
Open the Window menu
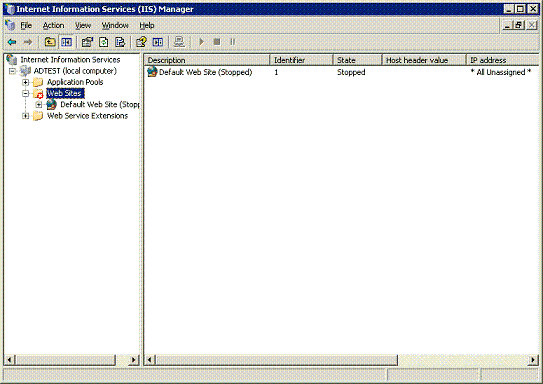click(115, 26)
